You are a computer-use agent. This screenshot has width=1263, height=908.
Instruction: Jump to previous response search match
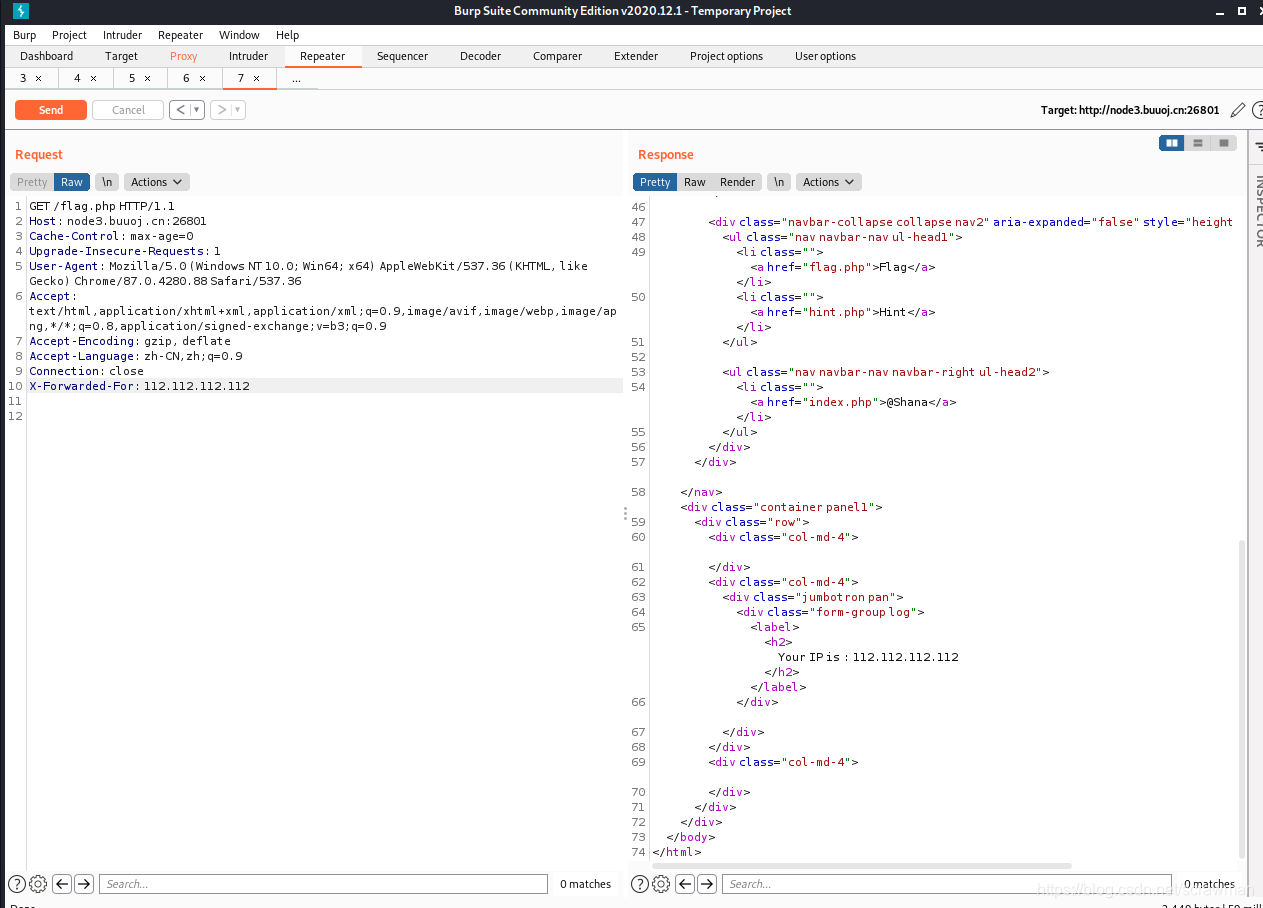685,884
